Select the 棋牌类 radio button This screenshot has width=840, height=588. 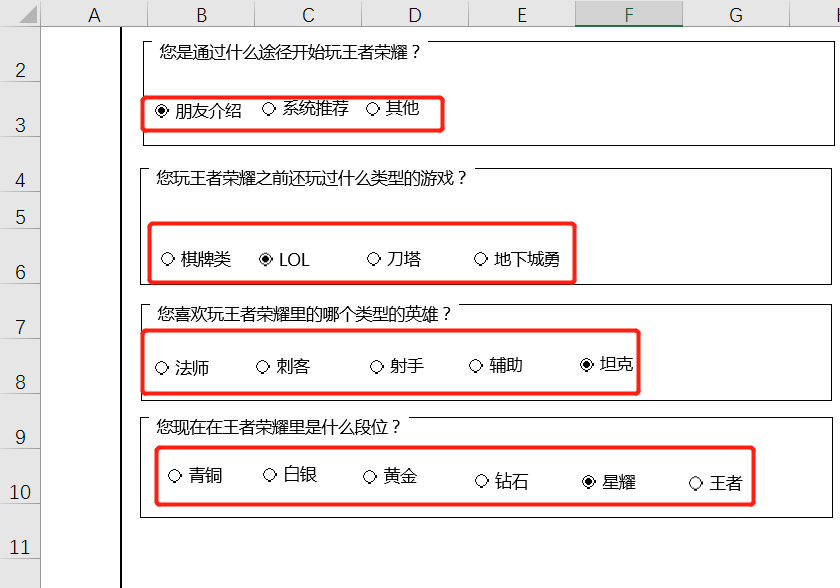(168, 259)
